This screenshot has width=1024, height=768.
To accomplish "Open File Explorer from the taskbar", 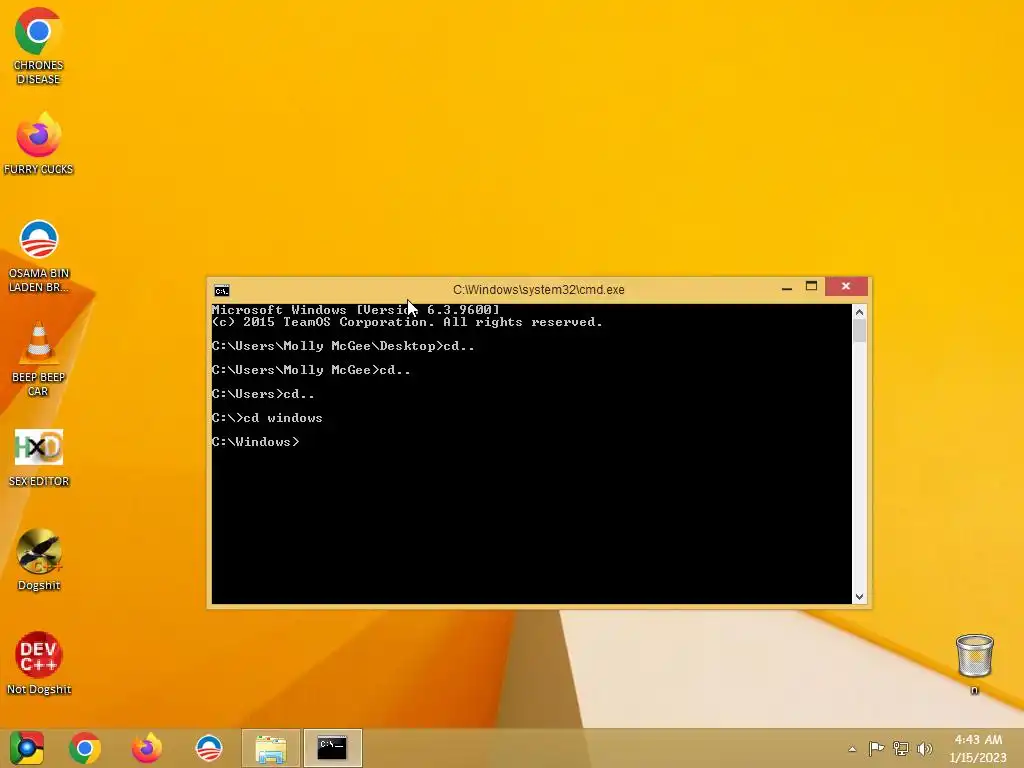I will point(271,748).
